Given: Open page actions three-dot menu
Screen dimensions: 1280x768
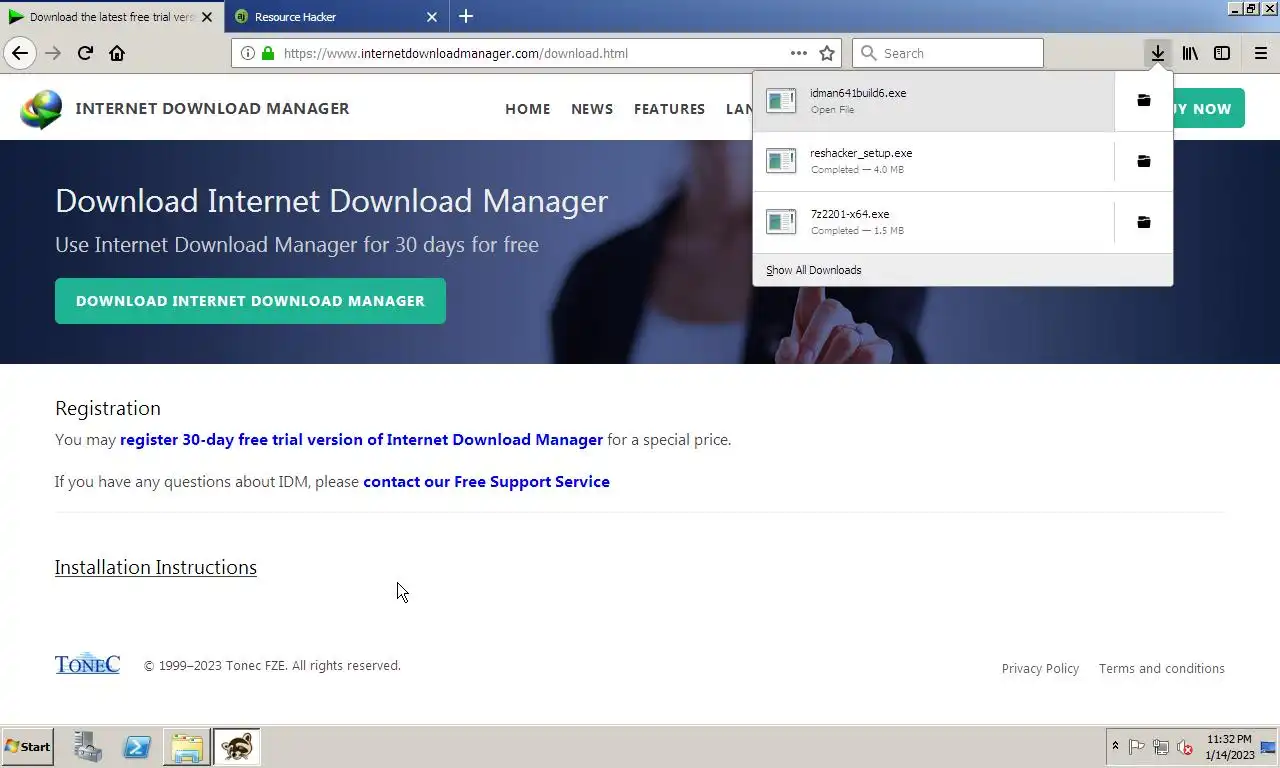Looking at the screenshot, I should [x=798, y=53].
